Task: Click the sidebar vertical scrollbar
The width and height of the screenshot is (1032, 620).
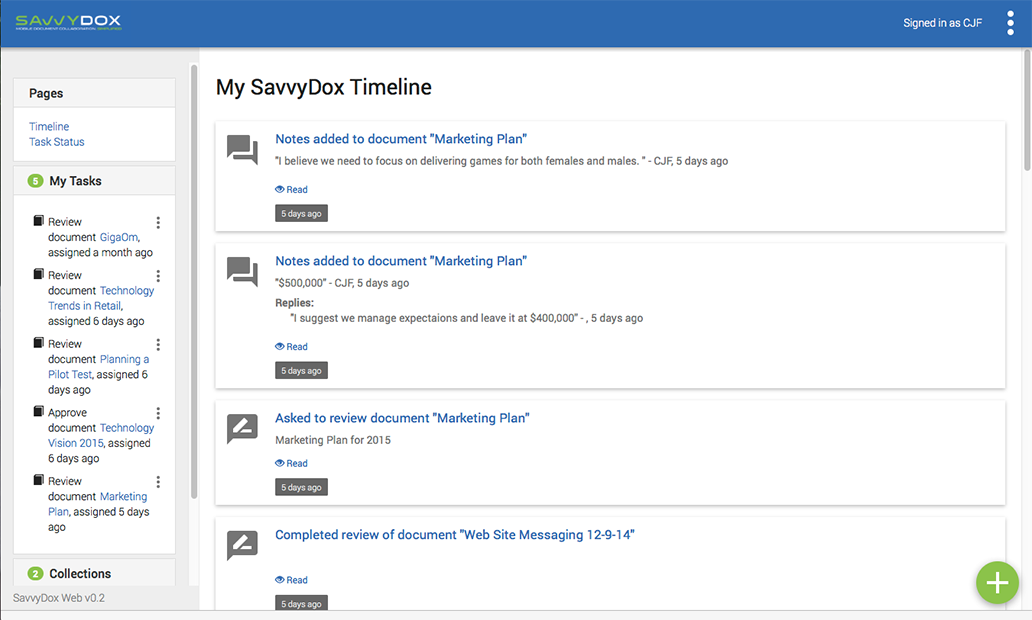Action: (194, 280)
